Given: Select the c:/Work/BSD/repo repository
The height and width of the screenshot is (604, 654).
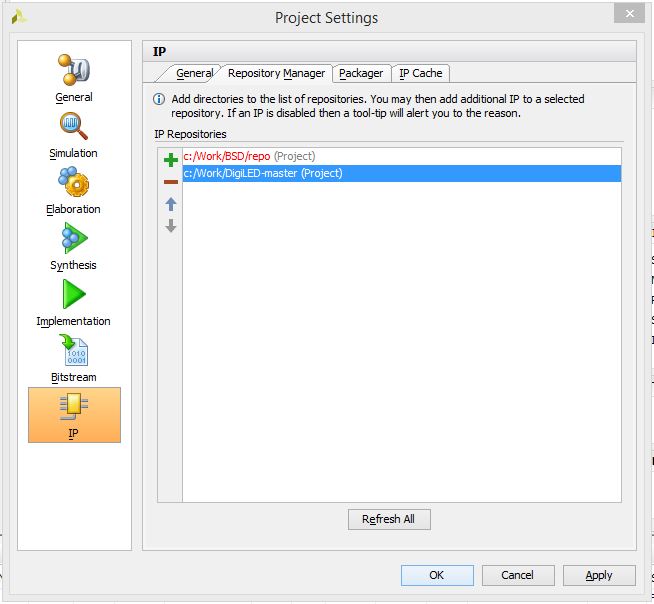Looking at the screenshot, I should click(401, 156).
